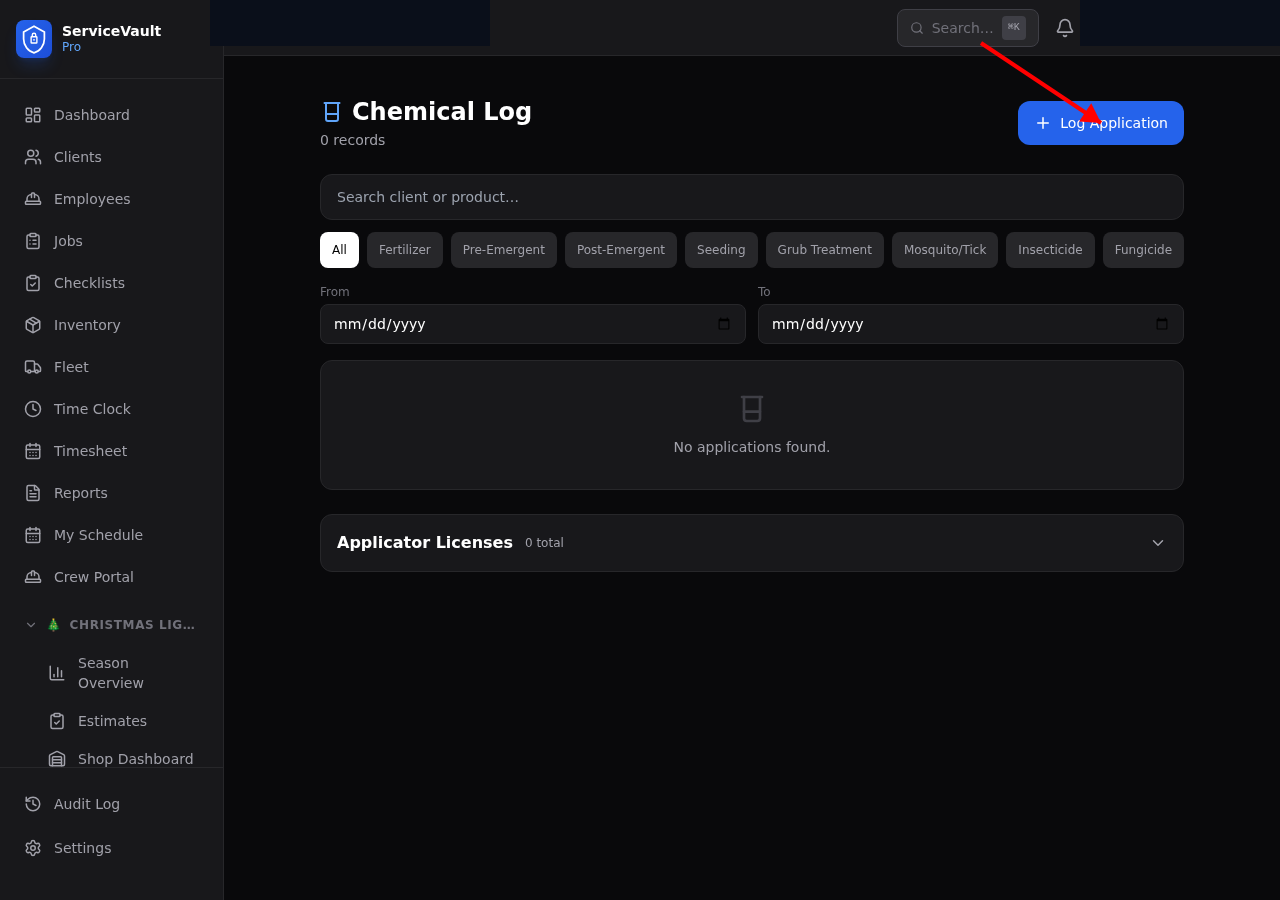Open the notifications bell
This screenshot has width=1280, height=900.
pyautogui.click(x=1064, y=27)
